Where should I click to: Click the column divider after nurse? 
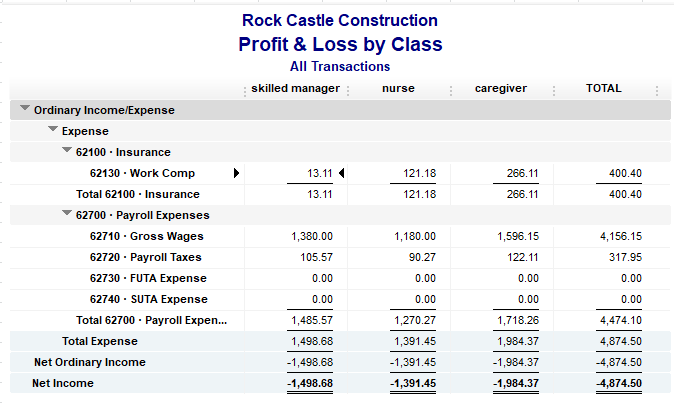(451, 90)
